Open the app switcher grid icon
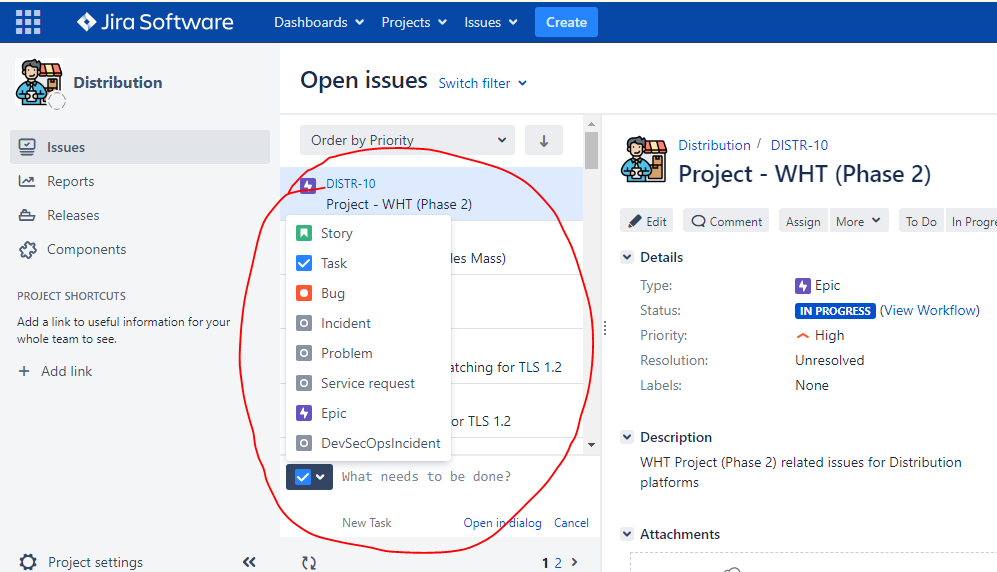 click(x=28, y=22)
